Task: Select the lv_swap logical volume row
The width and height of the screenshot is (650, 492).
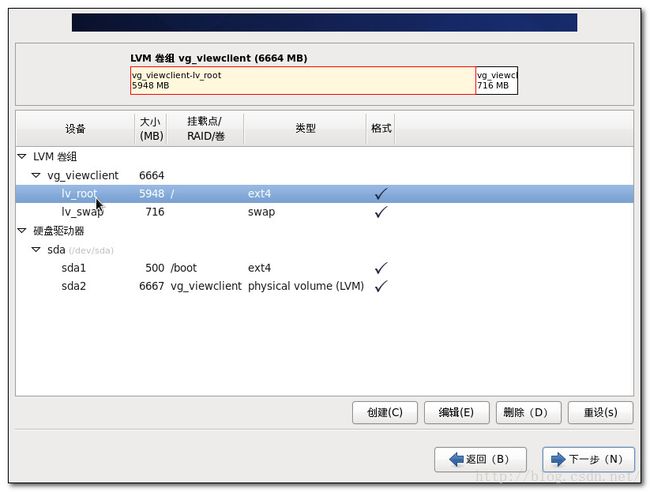Action: (325, 212)
